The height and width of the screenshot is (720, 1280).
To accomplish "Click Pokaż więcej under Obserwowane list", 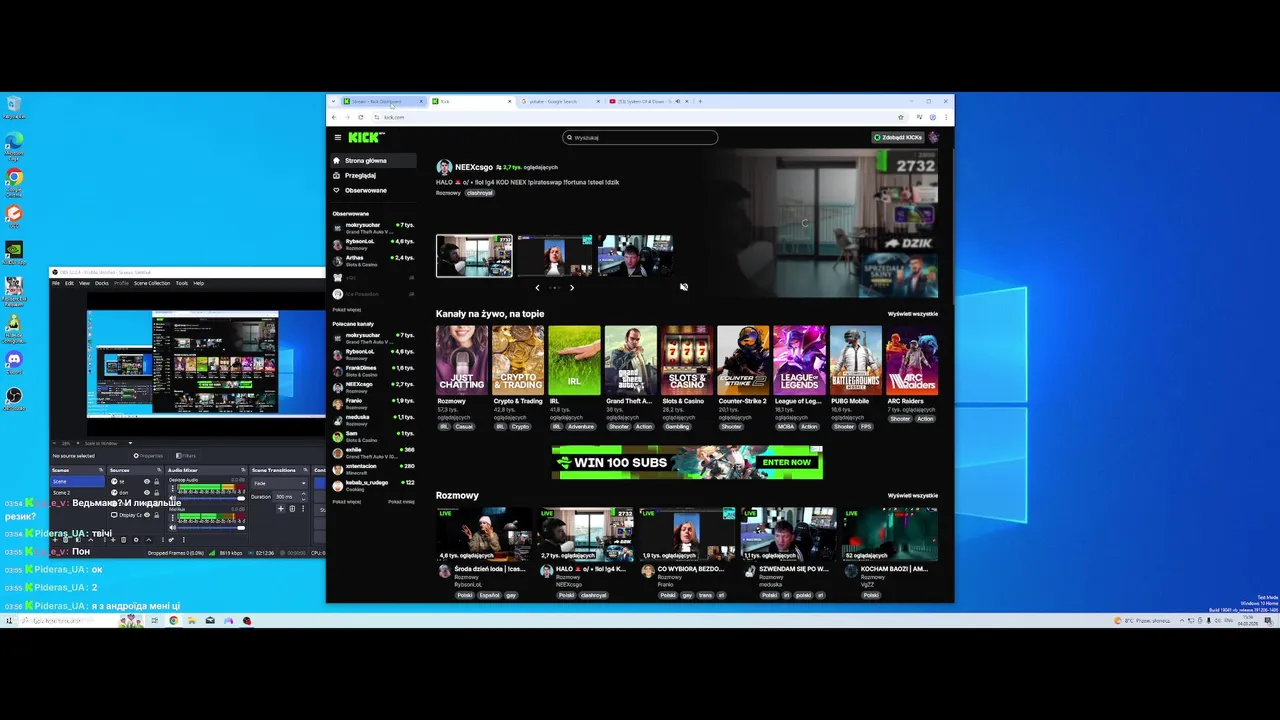I will (347, 310).
